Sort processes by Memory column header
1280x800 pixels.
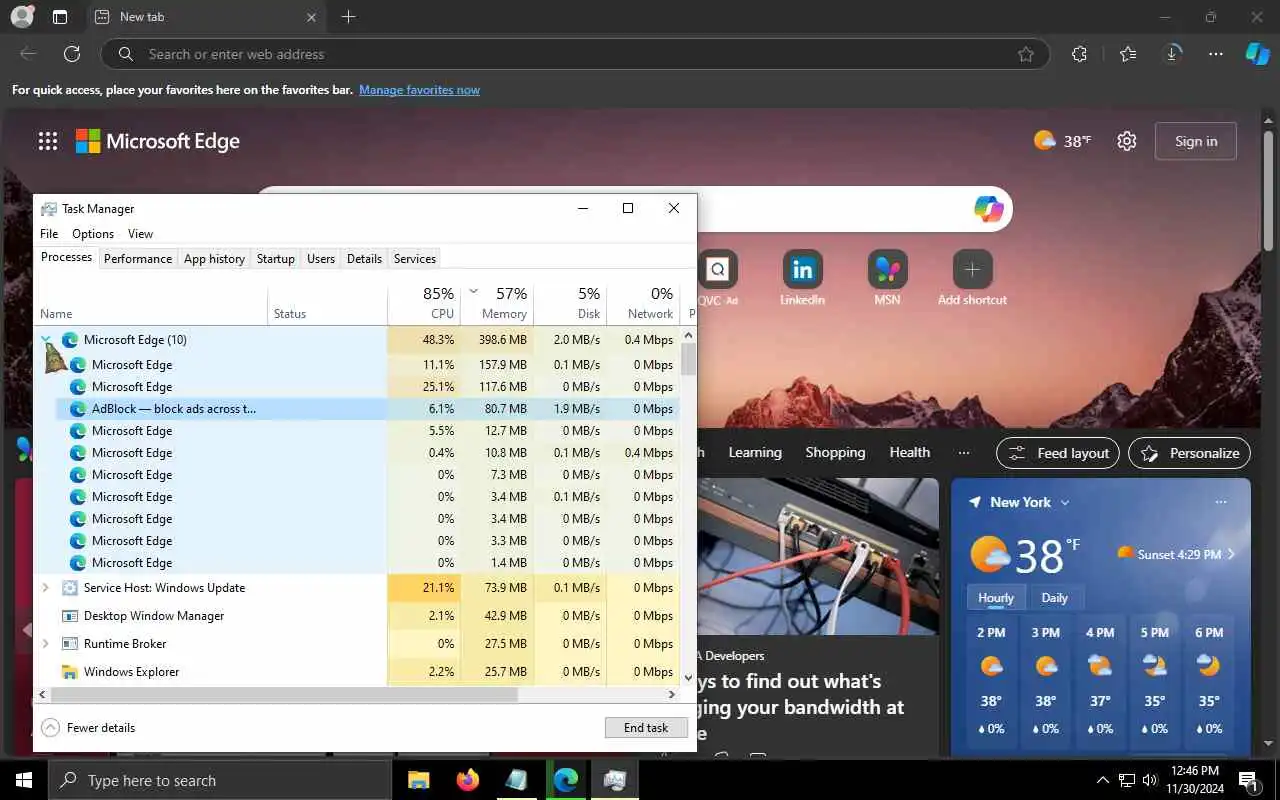point(497,303)
